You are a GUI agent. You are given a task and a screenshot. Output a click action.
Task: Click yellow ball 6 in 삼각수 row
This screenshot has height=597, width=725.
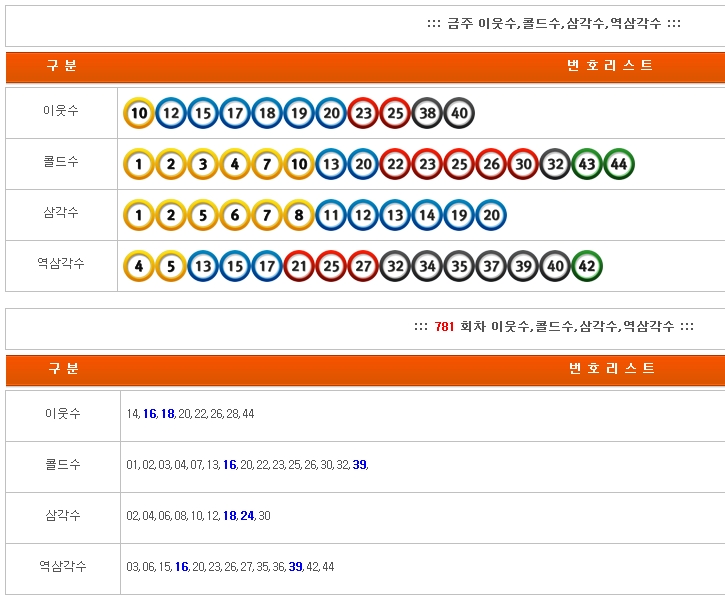[x=235, y=215]
